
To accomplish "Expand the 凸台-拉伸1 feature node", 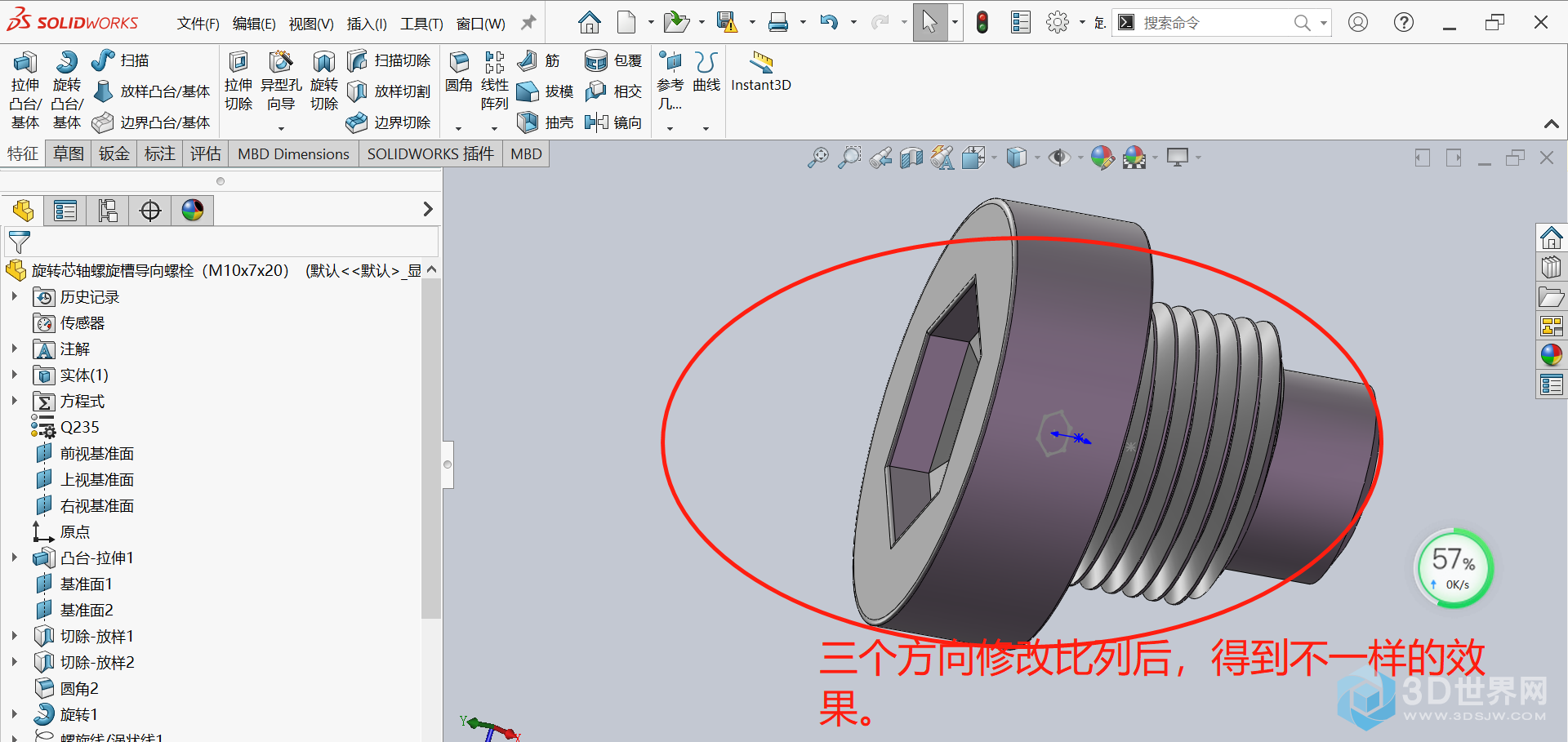I will pyautogui.click(x=14, y=558).
